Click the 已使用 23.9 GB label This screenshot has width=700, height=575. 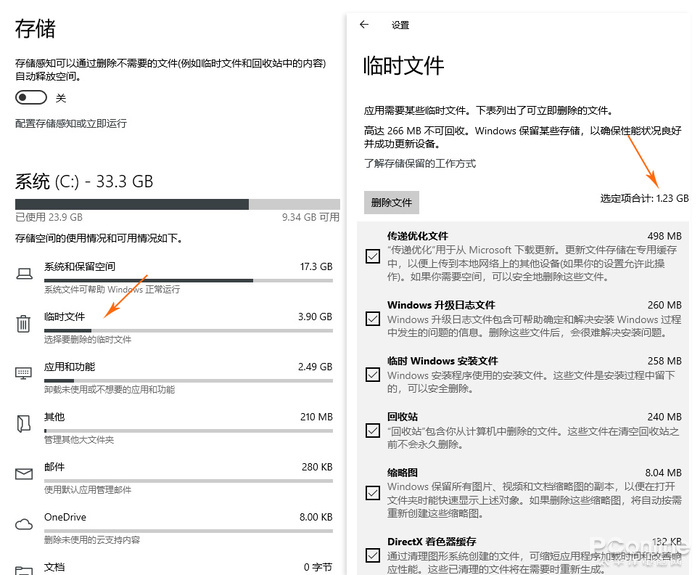49,217
